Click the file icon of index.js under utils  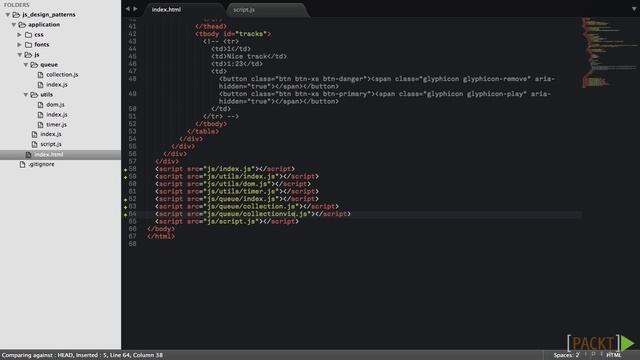[x=40, y=115]
